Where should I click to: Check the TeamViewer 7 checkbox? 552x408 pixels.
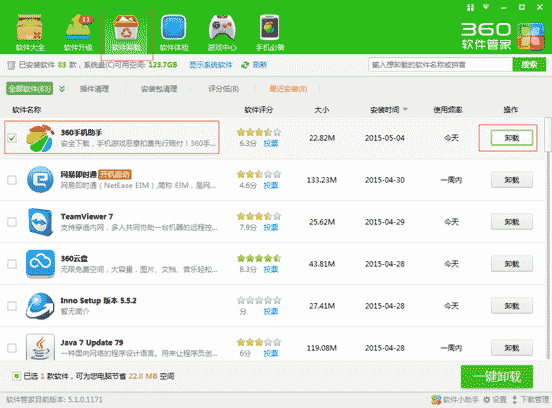(x=12, y=222)
